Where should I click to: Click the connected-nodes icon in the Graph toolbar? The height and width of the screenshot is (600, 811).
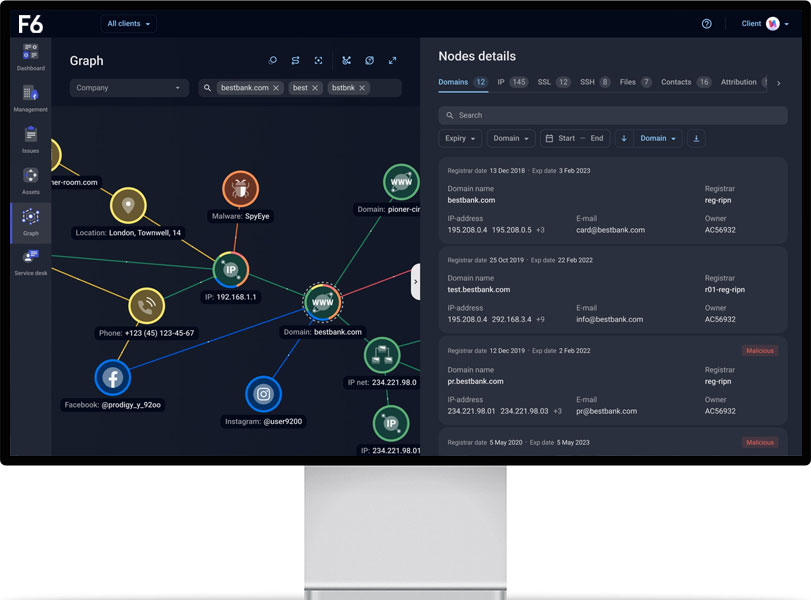[x=347, y=61]
